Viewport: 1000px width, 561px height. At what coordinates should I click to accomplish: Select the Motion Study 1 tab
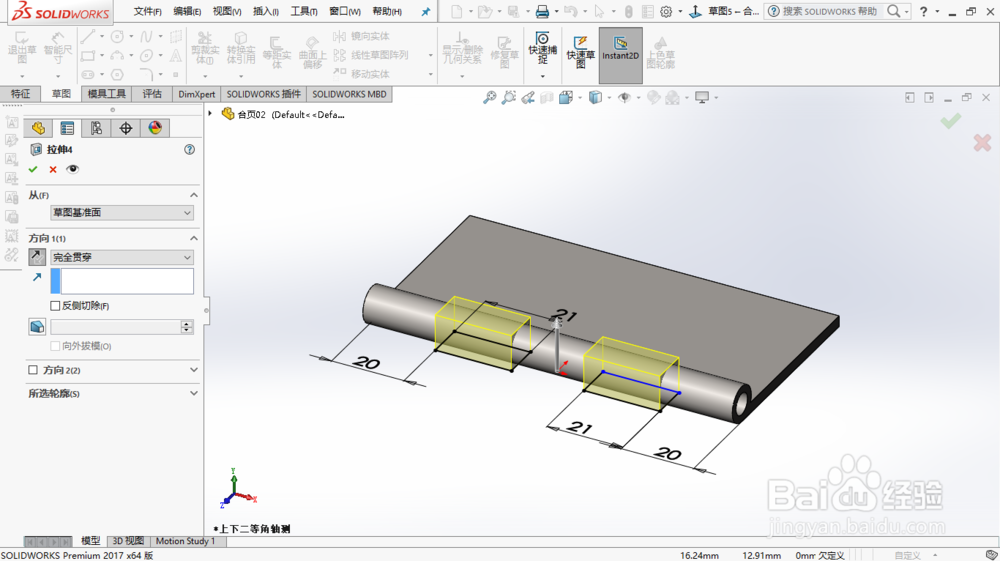tap(186, 541)
